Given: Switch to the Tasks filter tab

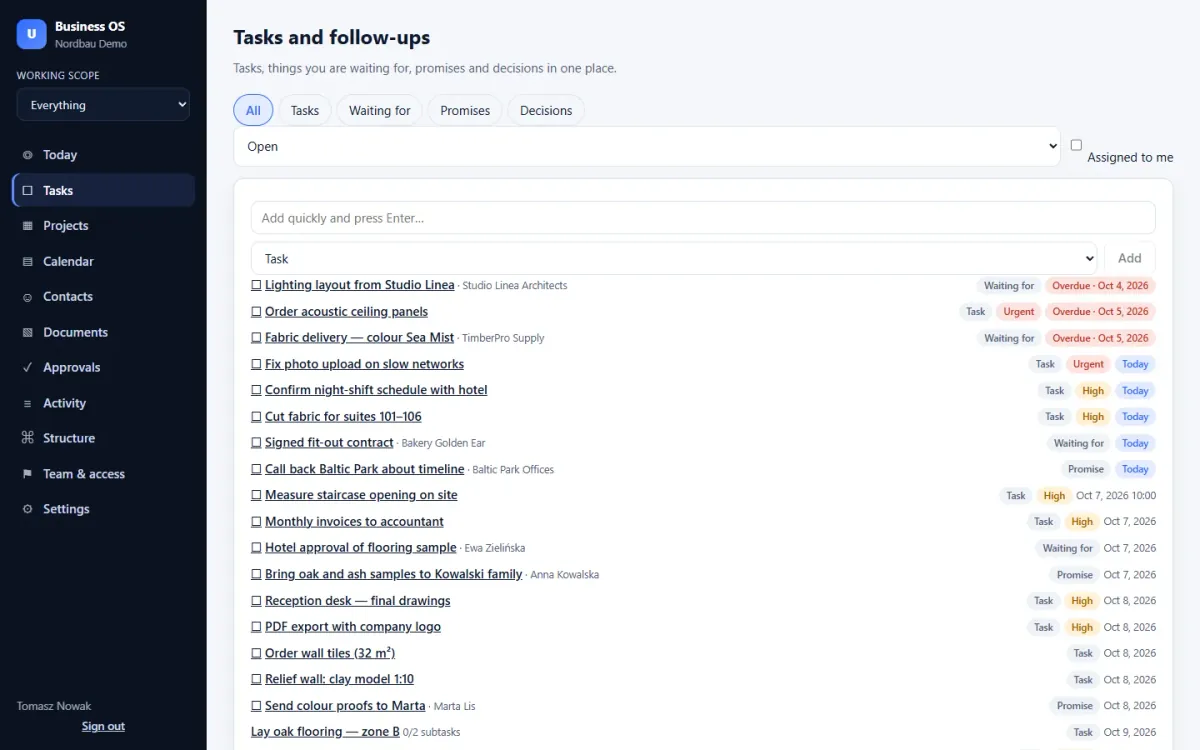Looking at the screenshot, I should 305,110.
